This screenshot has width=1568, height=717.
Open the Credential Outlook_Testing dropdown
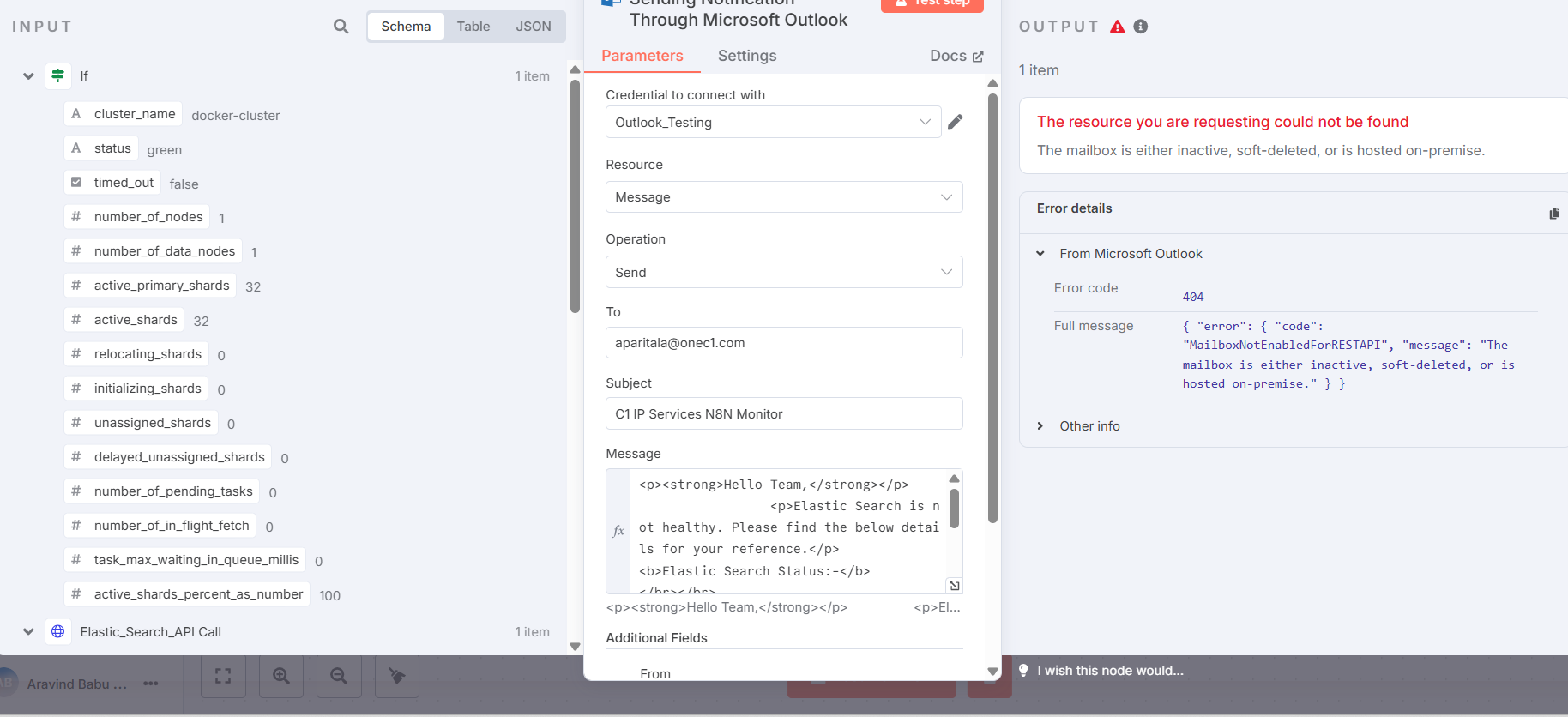772,122
